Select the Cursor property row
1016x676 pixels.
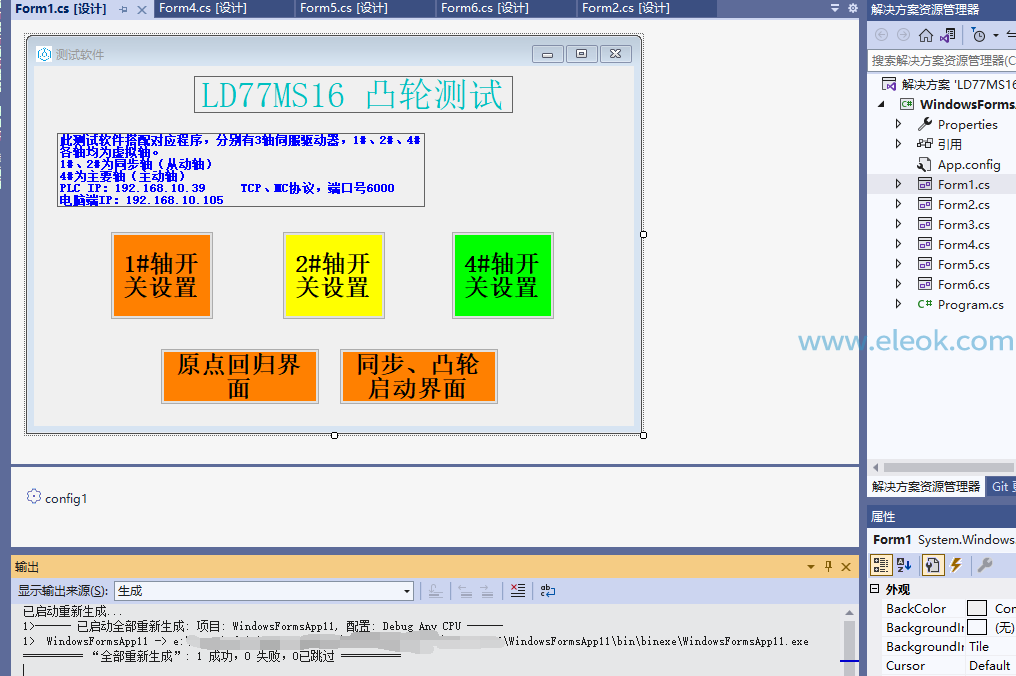[x=942, y=666]
